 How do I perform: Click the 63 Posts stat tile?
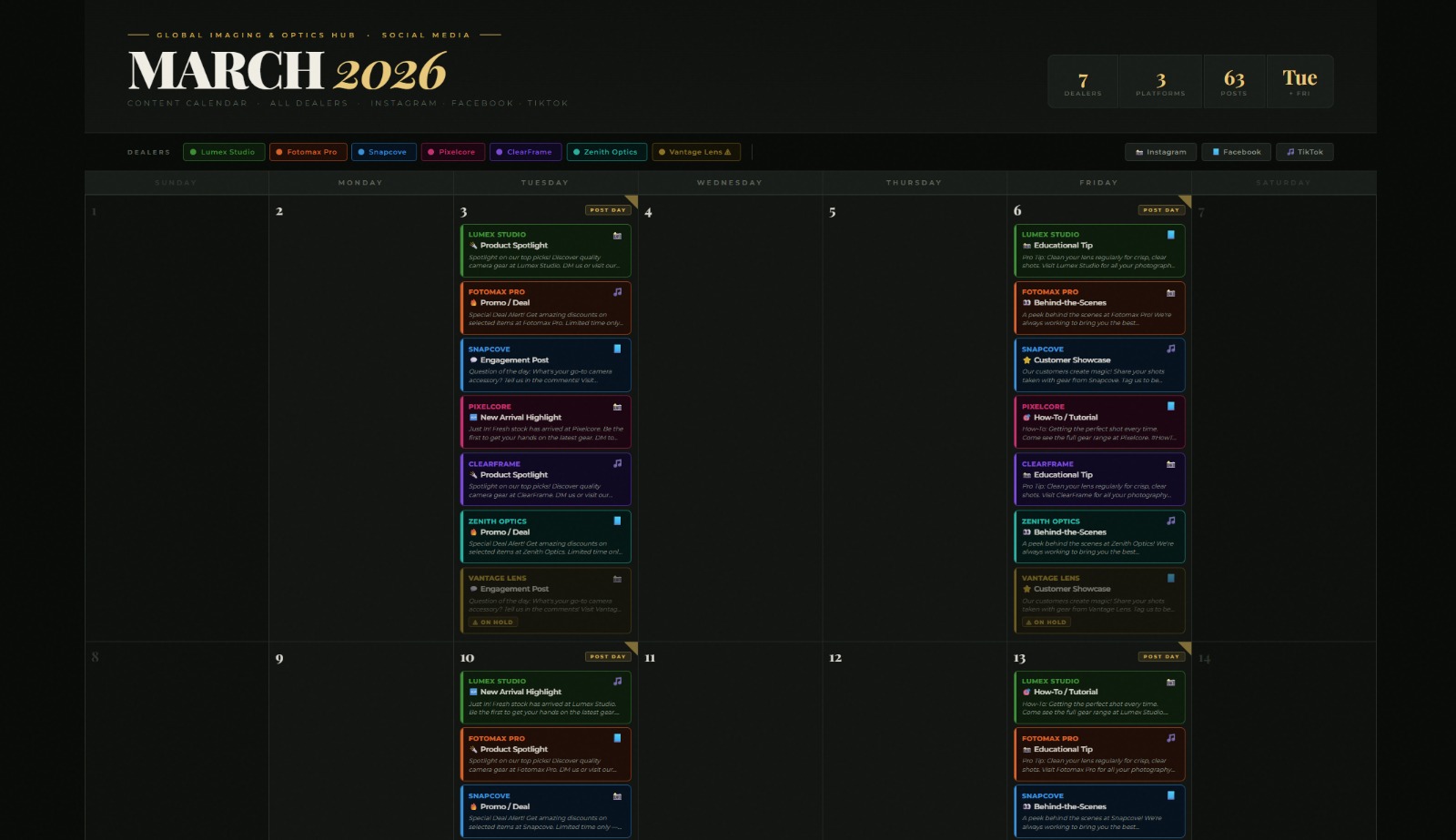pyautogui.click(x=1234, y=82)
